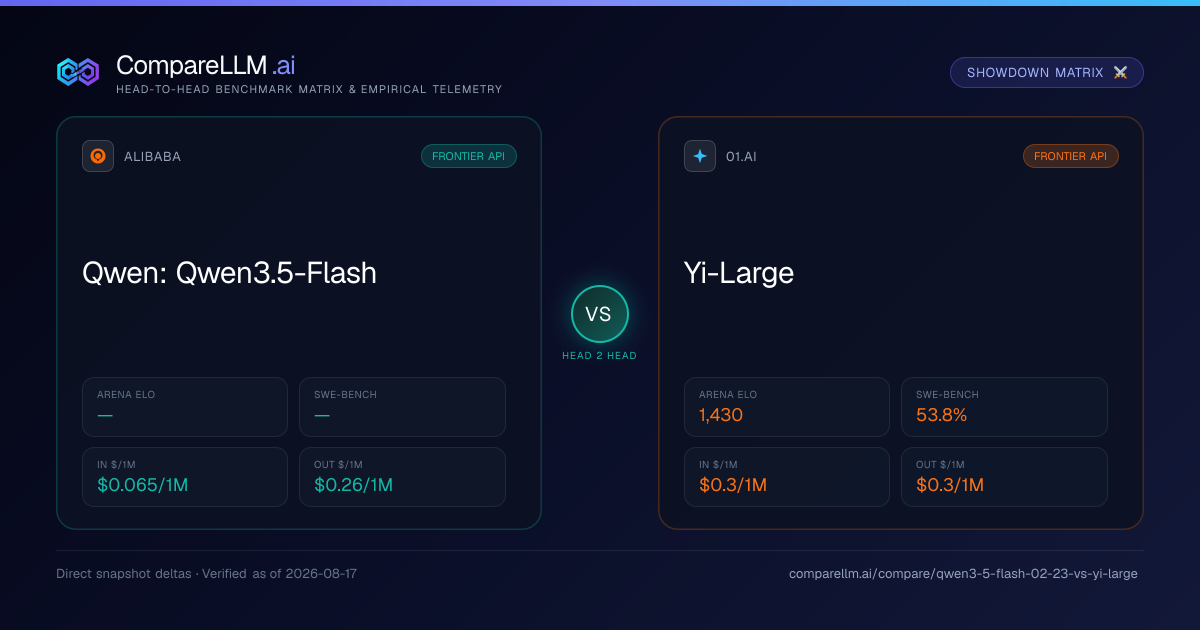Image resolution: width=1200 pixels, height=630 pixels.
Task: Select the orange Frontier API badge
Action: tap(1071, 156)
